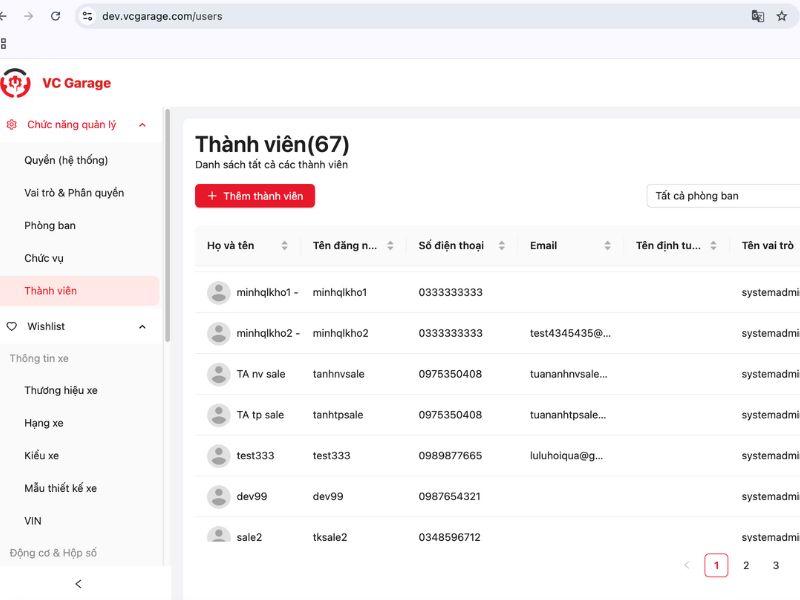800x600 pixels.
Task: Open the Vai trò & Phân quyền menu
Action: (x=74, y=193)
